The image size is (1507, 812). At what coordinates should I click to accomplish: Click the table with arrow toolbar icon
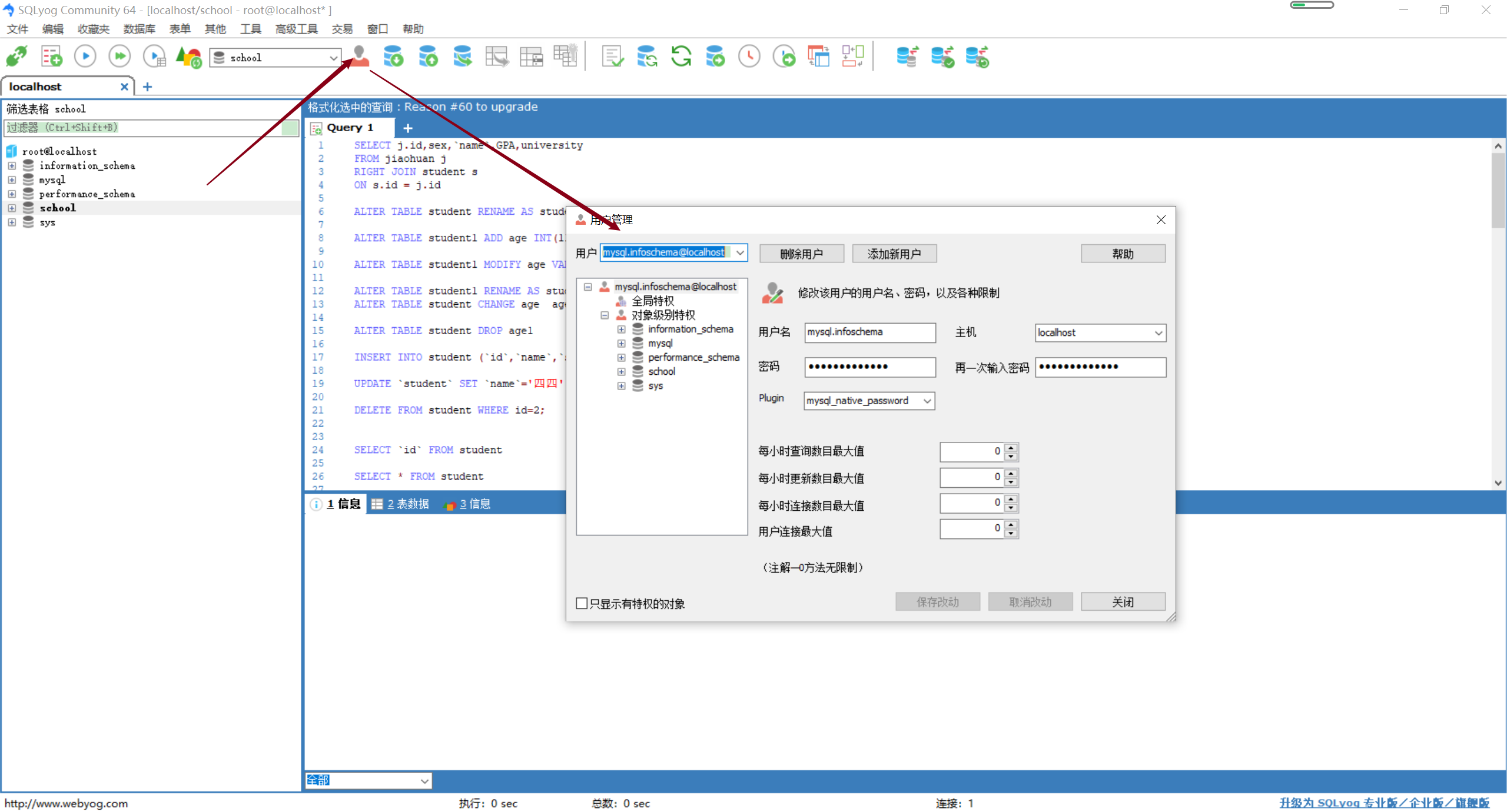click(497, 57)
